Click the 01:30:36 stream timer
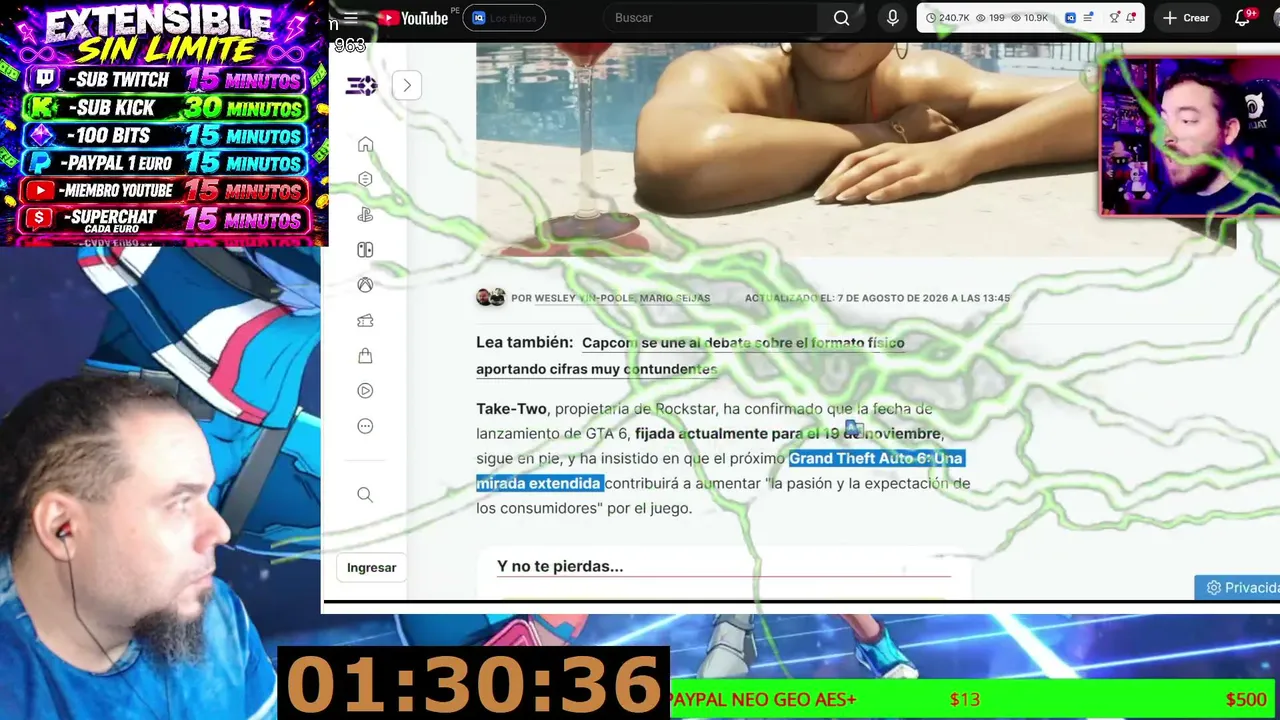Image resolution: width=1280 pixels, height=720 pixels. point(473,685)
